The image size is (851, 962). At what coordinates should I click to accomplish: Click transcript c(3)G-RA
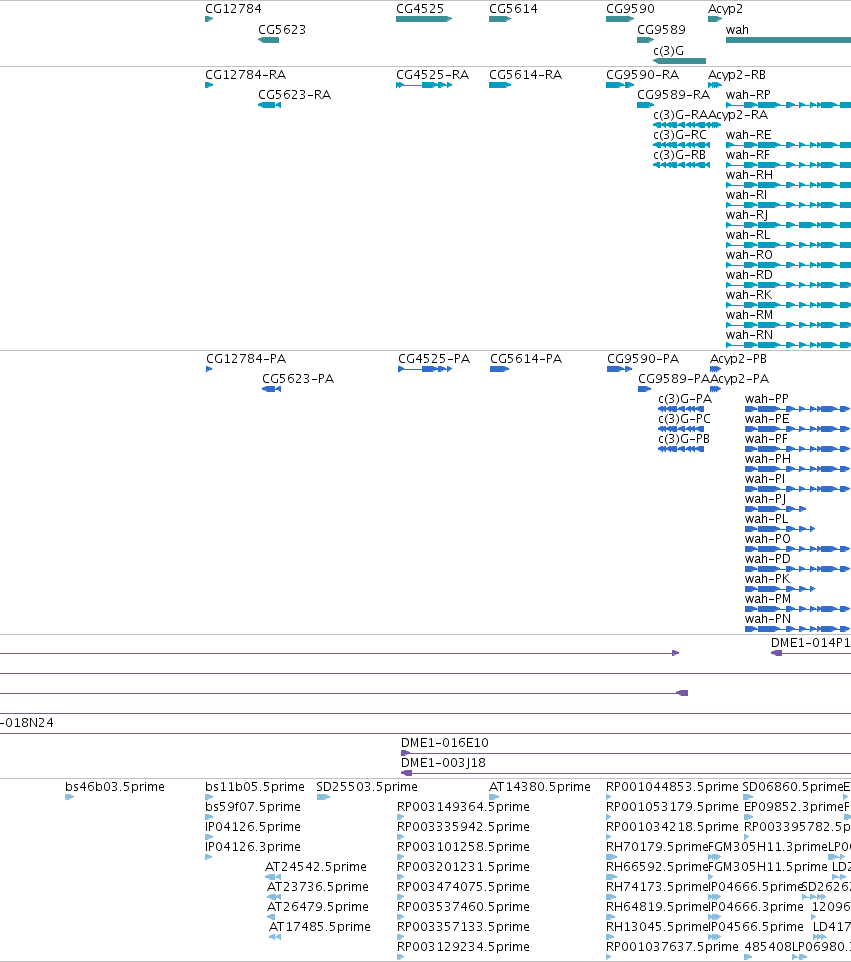[680, 115]
